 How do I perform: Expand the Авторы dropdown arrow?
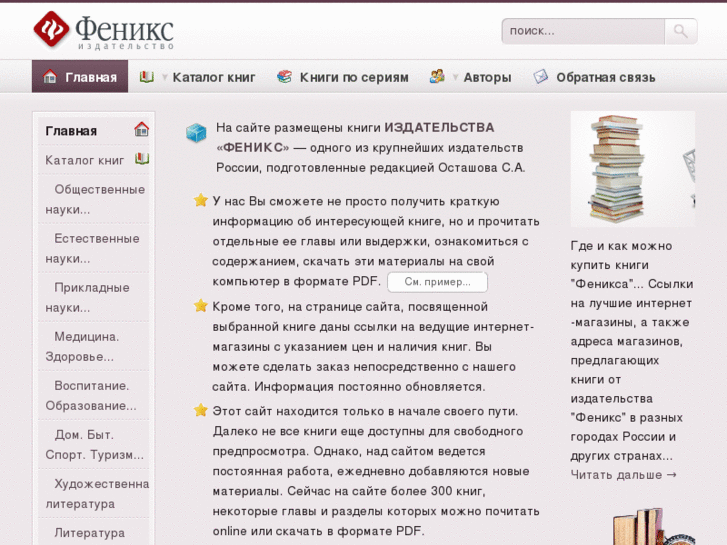click(455, 77)
